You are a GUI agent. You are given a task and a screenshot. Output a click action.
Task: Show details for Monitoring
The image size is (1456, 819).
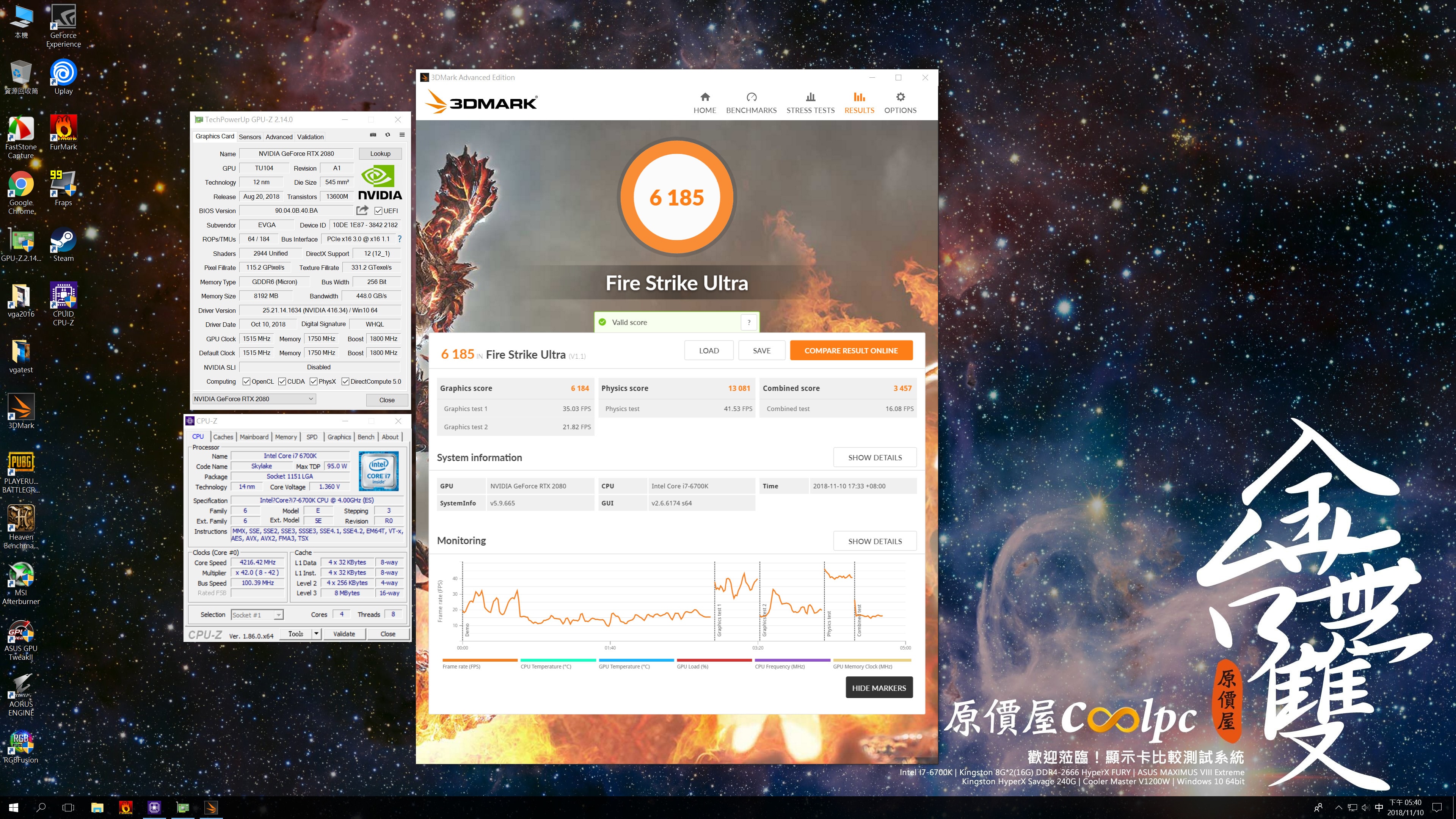(x=875, y=541)
